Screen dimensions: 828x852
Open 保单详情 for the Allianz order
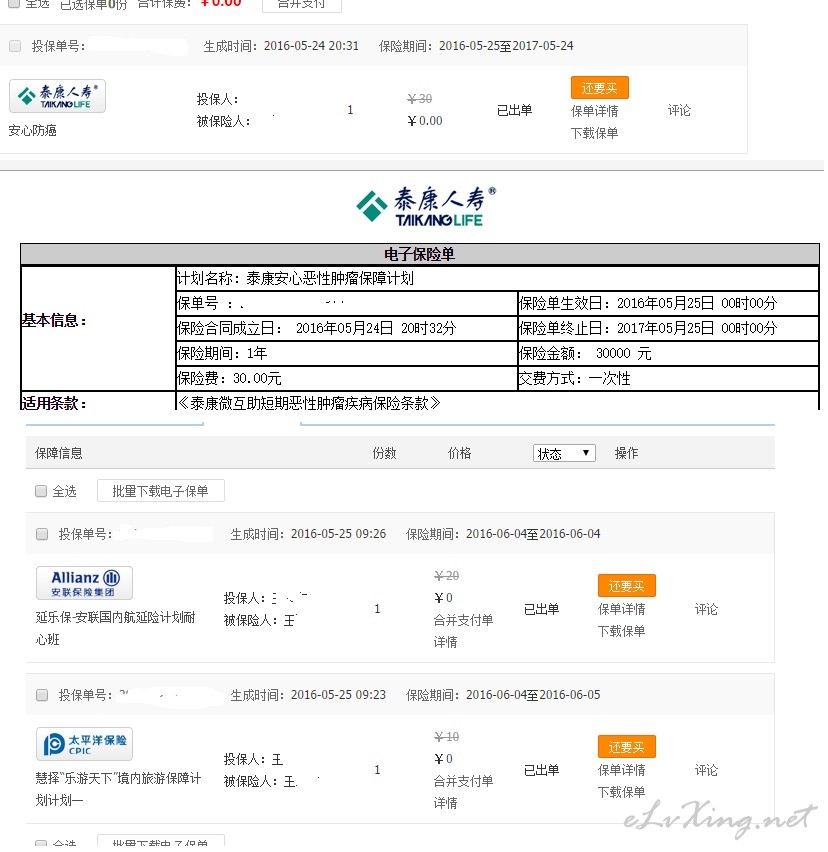pos(622,609)
